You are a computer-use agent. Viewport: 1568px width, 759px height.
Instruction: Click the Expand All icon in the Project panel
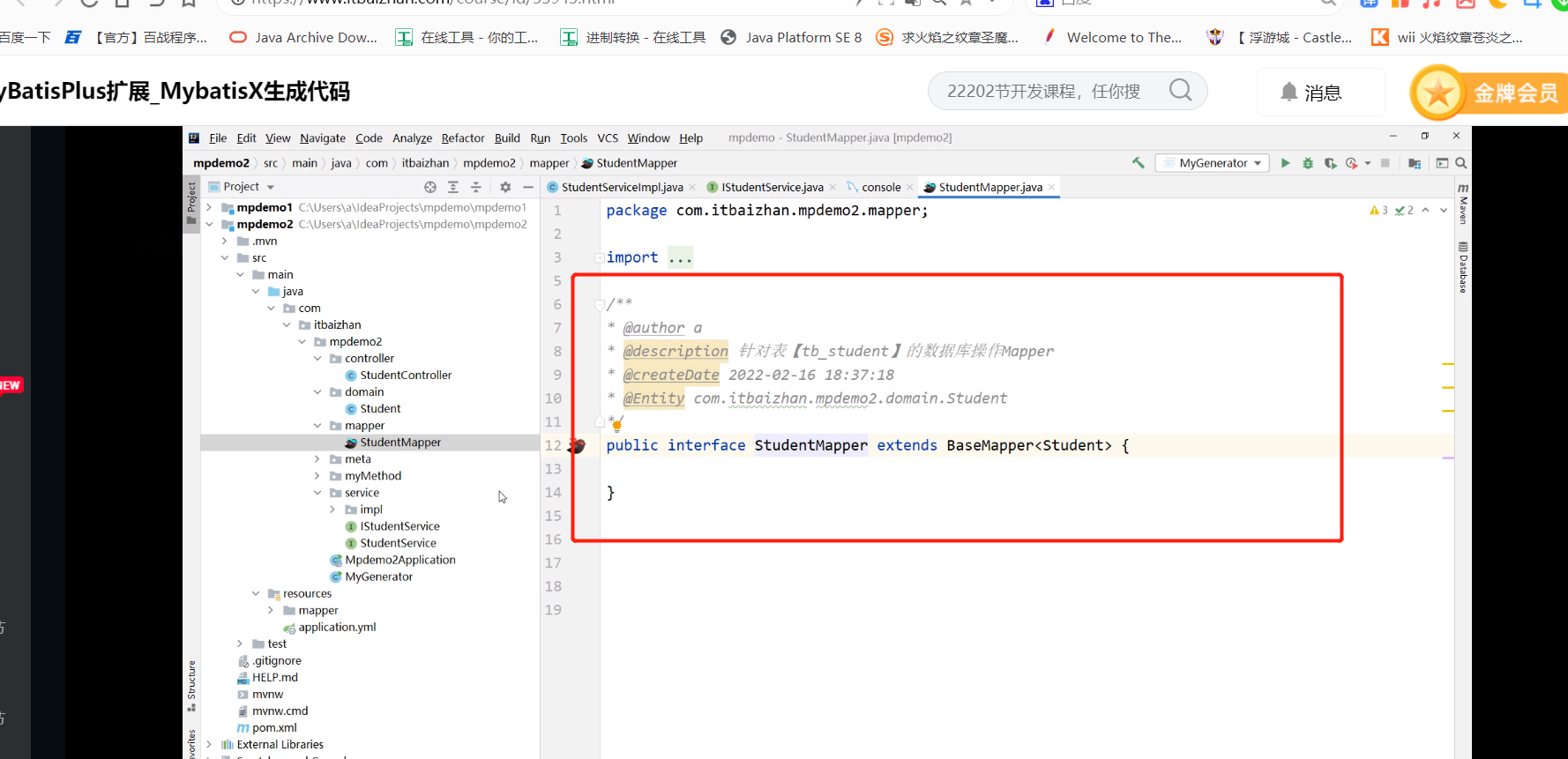[x=453, y=187]
